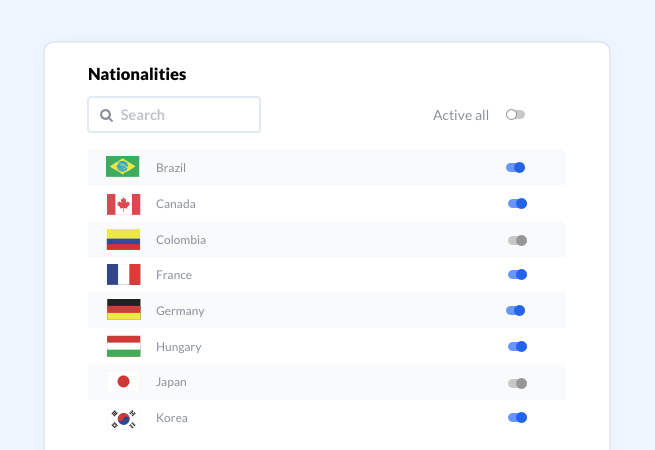
Task: Click the Hungary flag icon
Action: [x=124, y=346]
